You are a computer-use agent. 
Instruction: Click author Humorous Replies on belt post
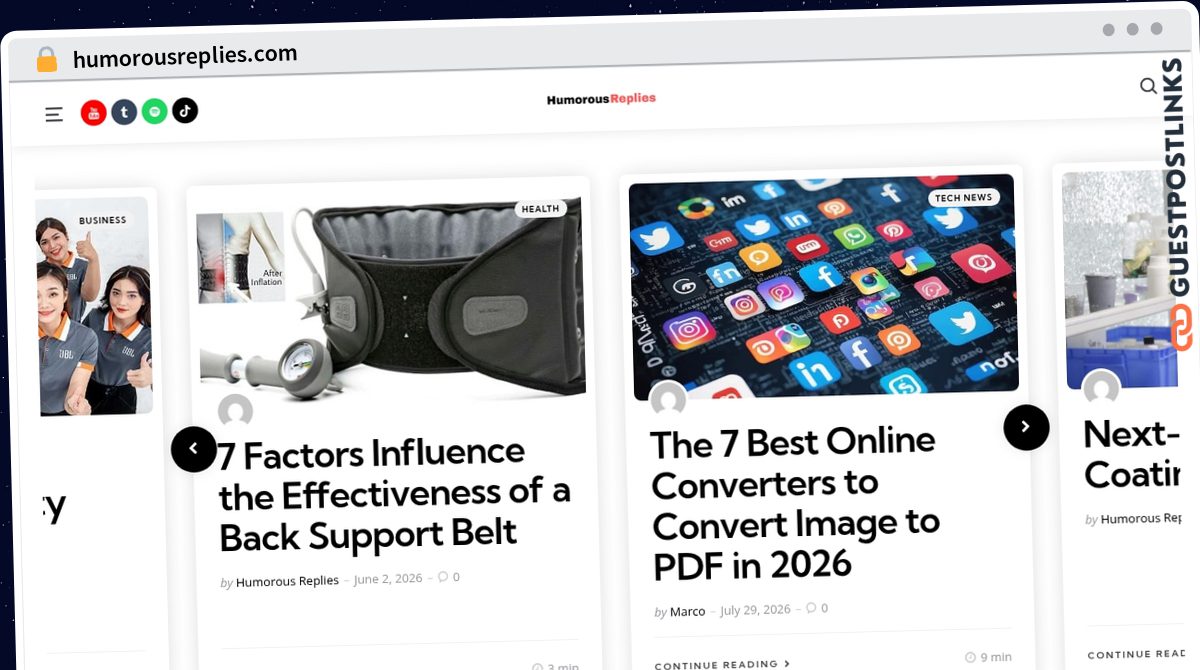coord(287,581)
